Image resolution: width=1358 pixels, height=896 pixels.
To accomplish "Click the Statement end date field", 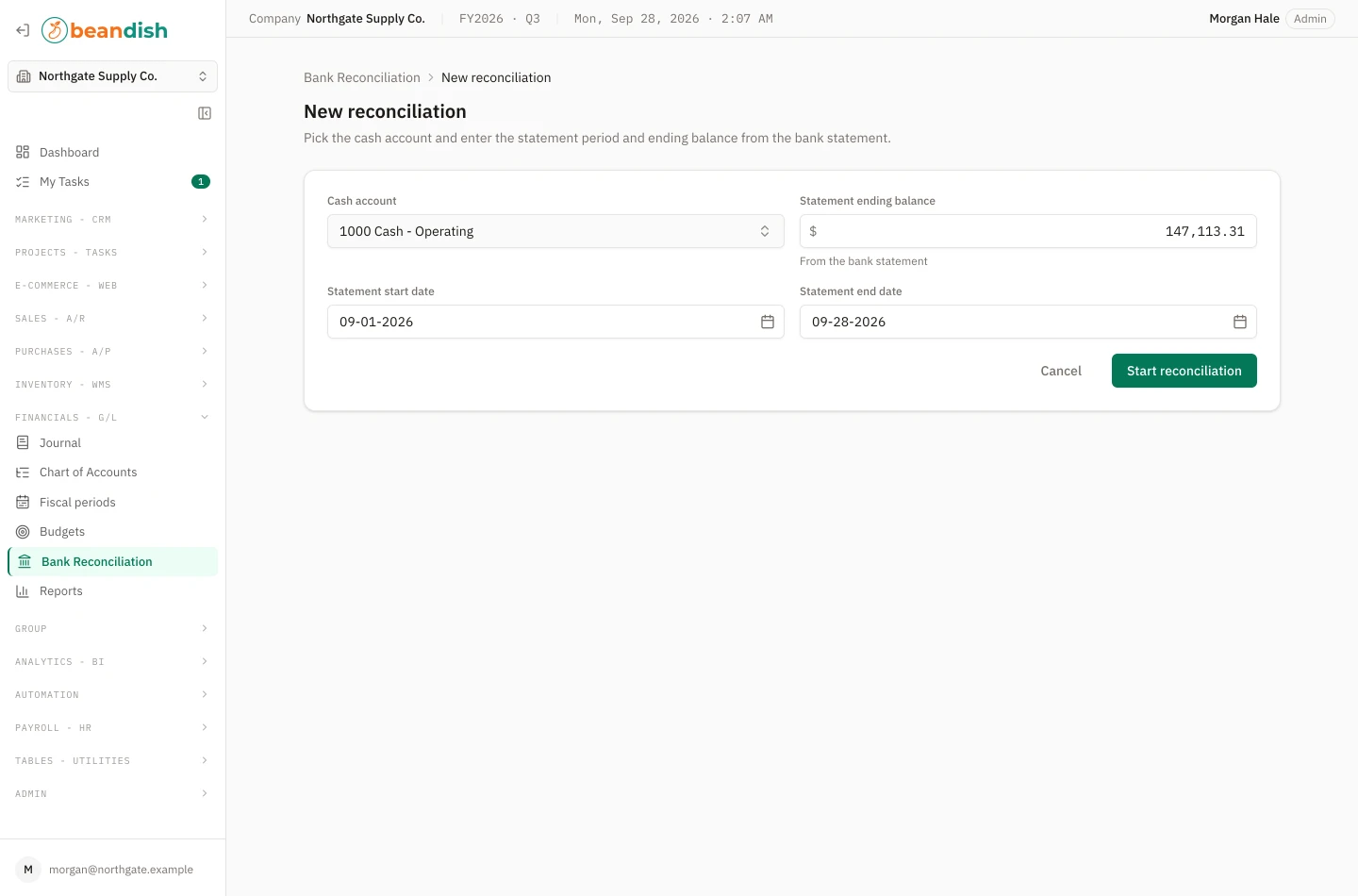I will (1028, 322).
